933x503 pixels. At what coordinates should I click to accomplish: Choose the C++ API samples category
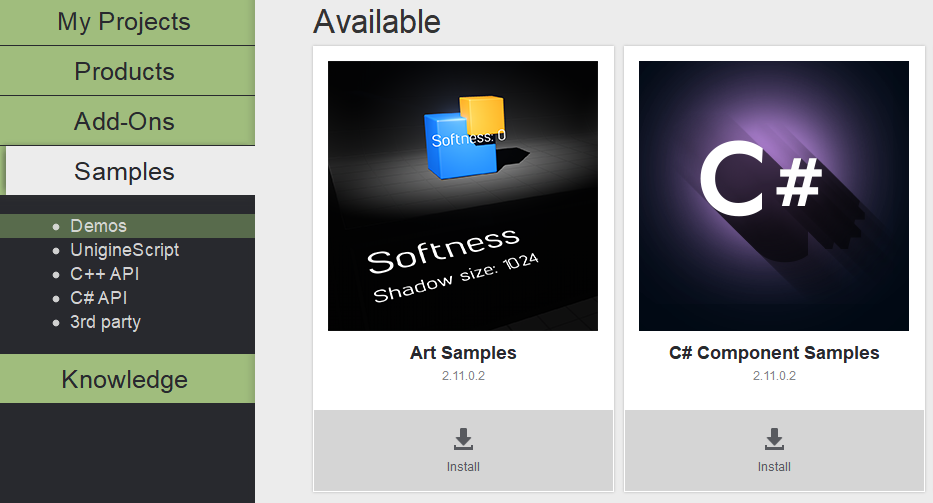click(98, 274)
